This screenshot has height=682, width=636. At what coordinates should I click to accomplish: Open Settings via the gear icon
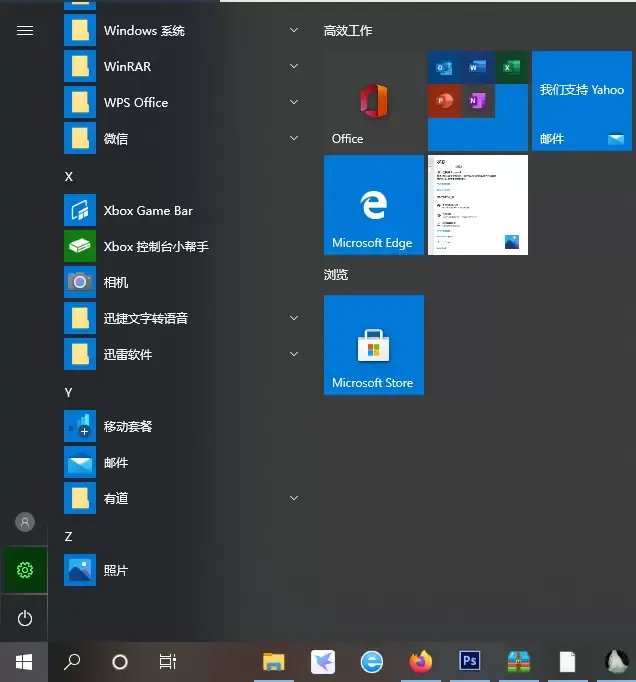pyautogui.click(x=25, y=570)
